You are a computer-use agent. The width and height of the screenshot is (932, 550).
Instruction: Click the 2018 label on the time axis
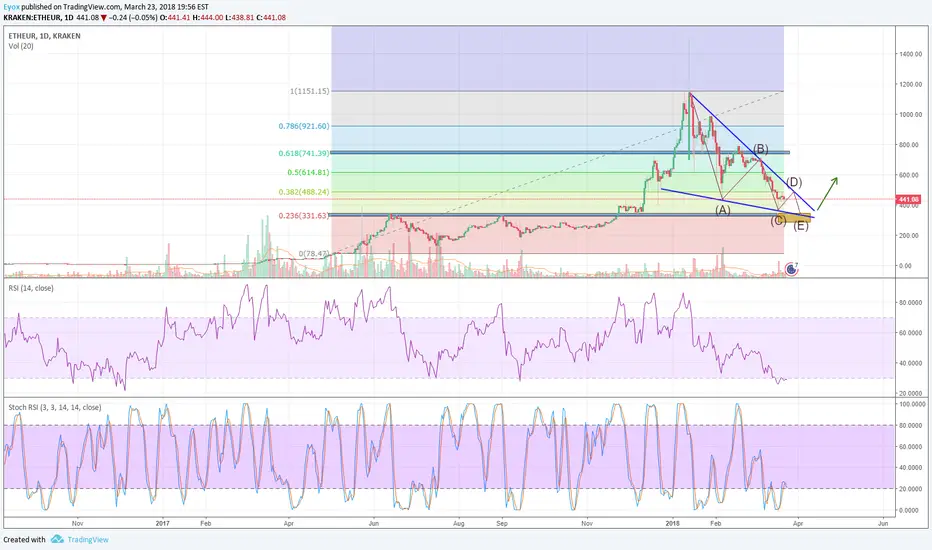[673, 524]
